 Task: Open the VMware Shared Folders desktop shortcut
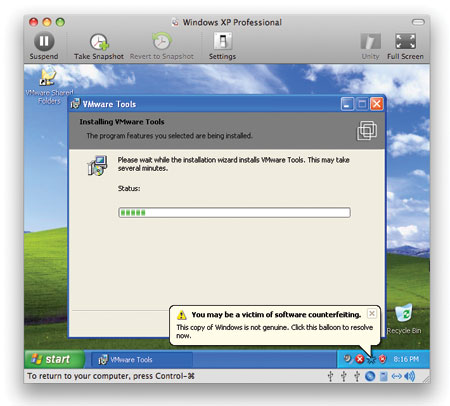(x=49, y=85)
